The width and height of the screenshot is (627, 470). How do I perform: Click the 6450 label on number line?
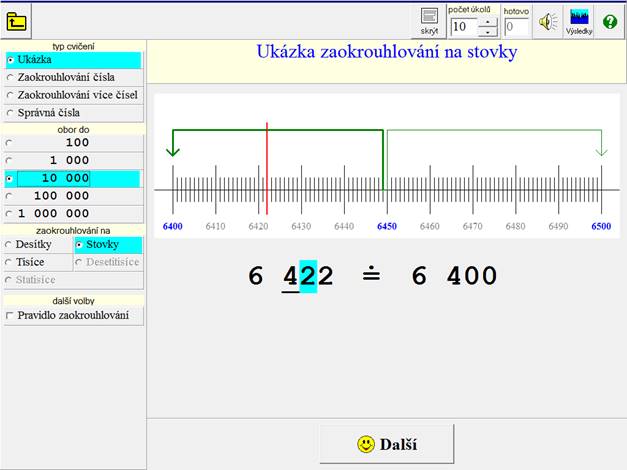click(x=387, y=226)
